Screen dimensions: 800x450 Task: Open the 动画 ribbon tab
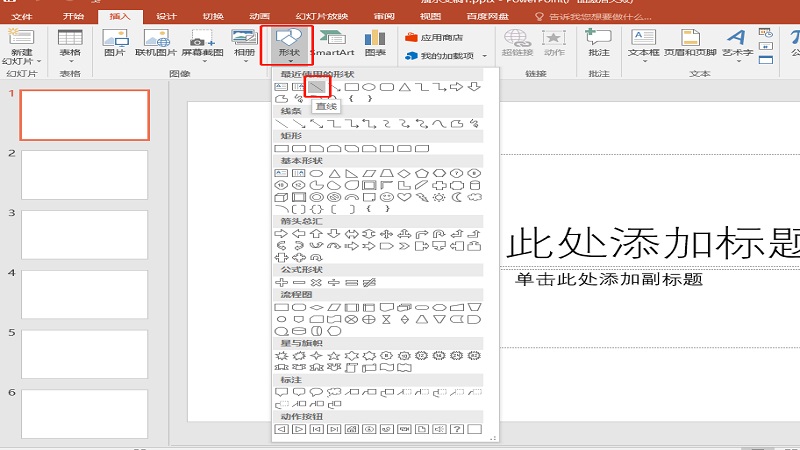tap(259, 17)
